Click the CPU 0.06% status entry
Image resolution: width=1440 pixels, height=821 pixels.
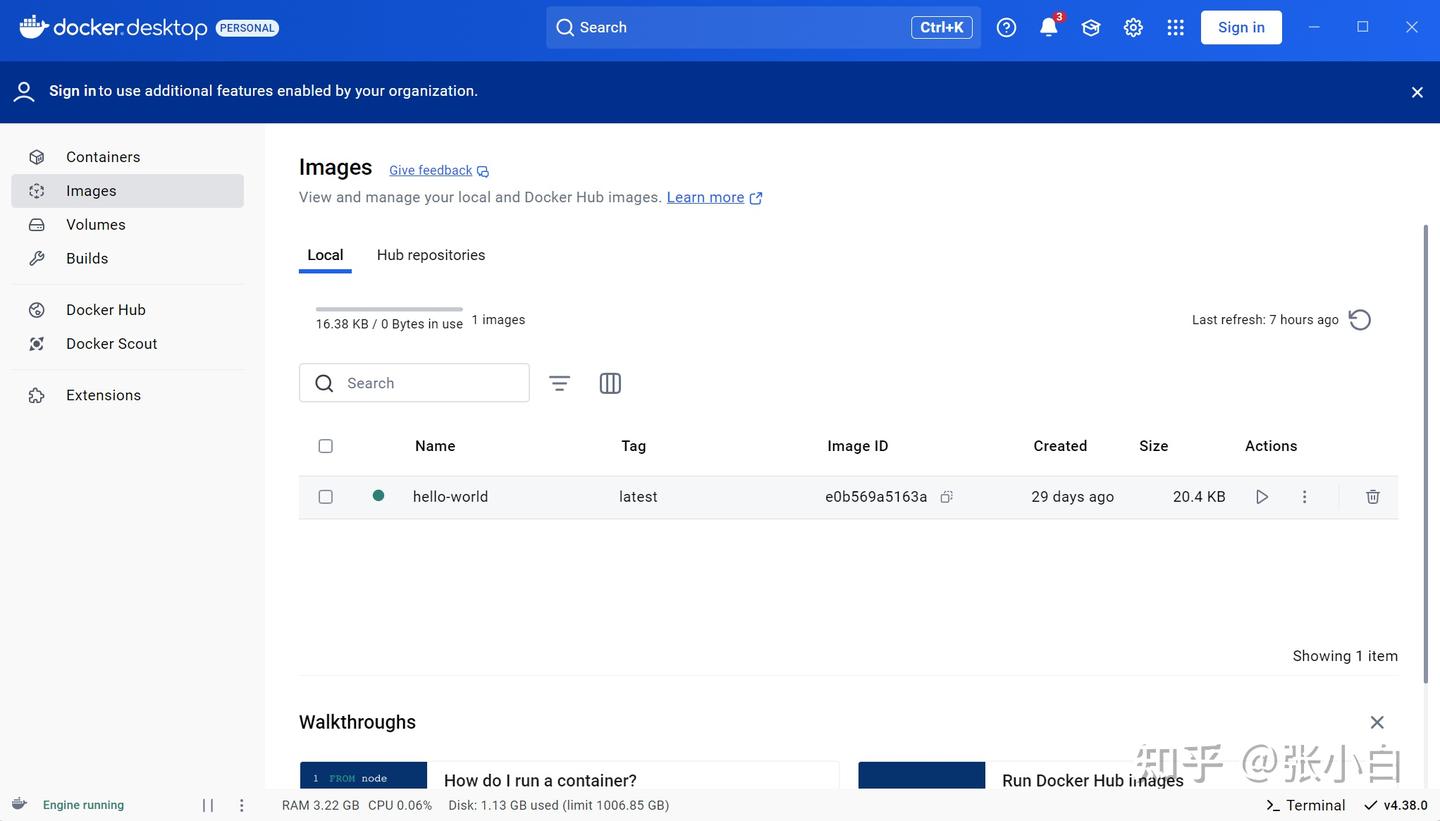point(400,805)
